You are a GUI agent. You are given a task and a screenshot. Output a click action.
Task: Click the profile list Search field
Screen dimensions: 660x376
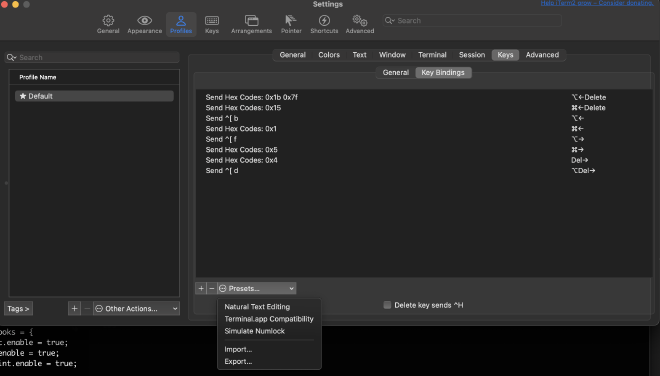coord(92,57)
